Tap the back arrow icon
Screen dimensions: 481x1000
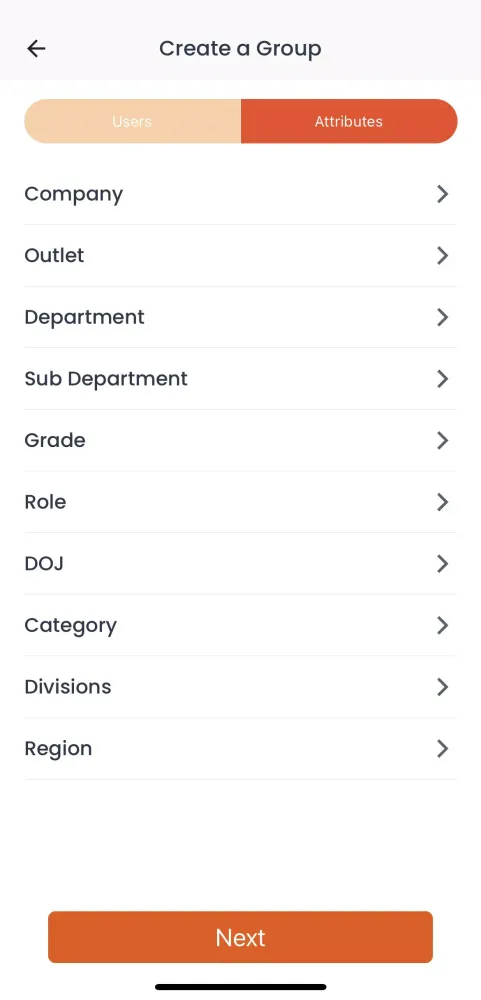(x=36, y=48)
